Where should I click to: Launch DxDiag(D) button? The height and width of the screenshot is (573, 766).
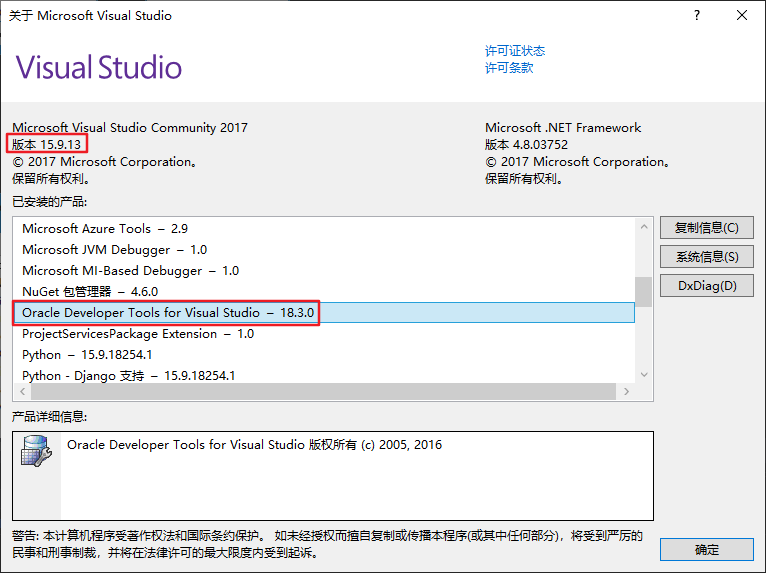[x=706, y=286]
